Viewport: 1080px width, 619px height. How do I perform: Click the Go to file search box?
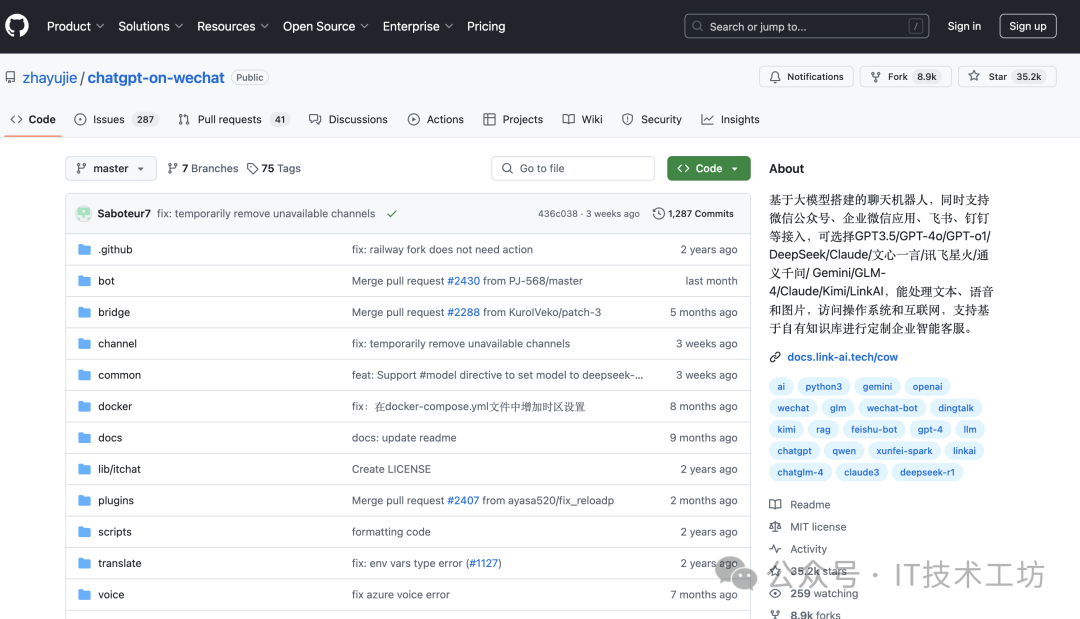coord(572,169)
